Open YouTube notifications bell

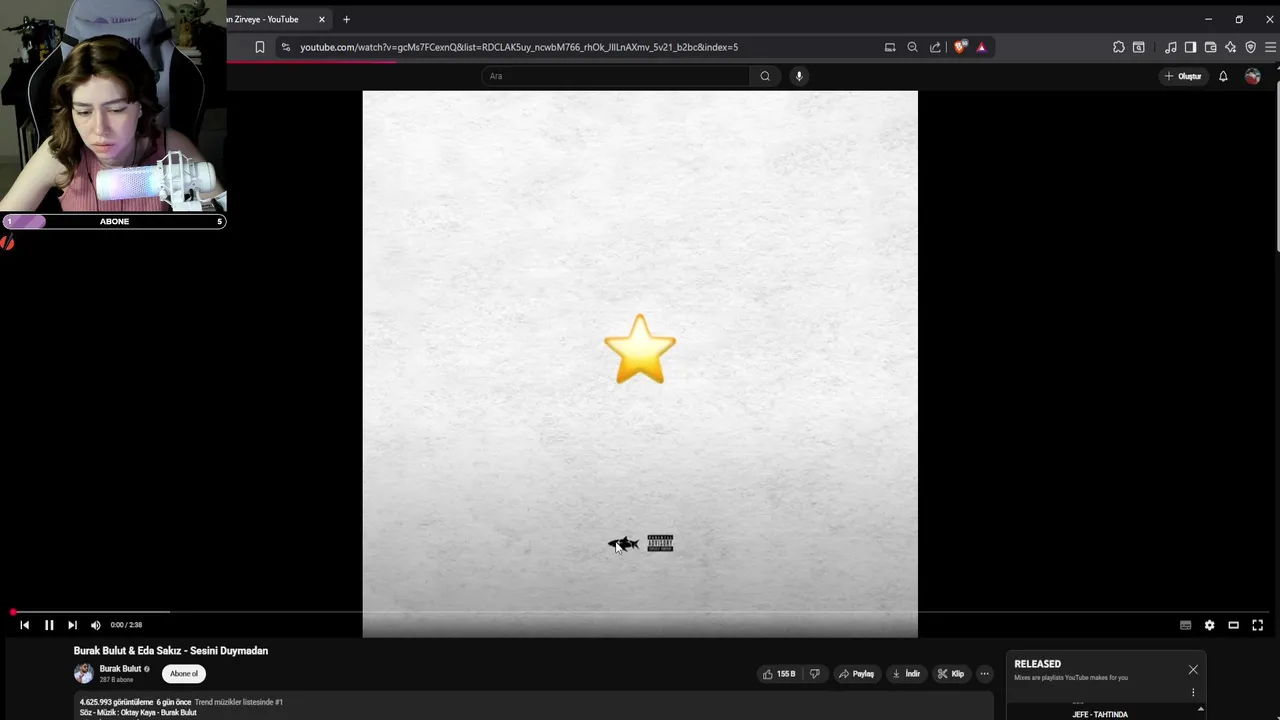[1223, 76]
